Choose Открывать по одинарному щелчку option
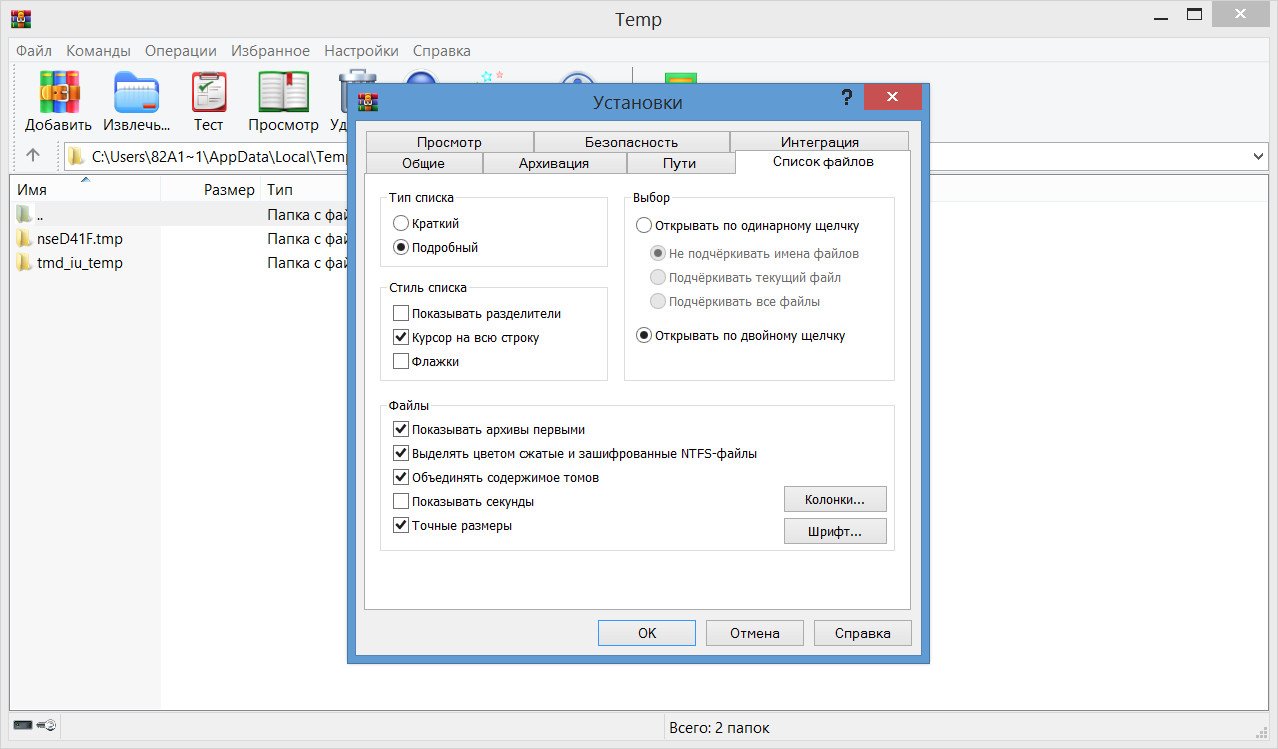The height and width of the screenshot is (749, 1278). (644, 226)
